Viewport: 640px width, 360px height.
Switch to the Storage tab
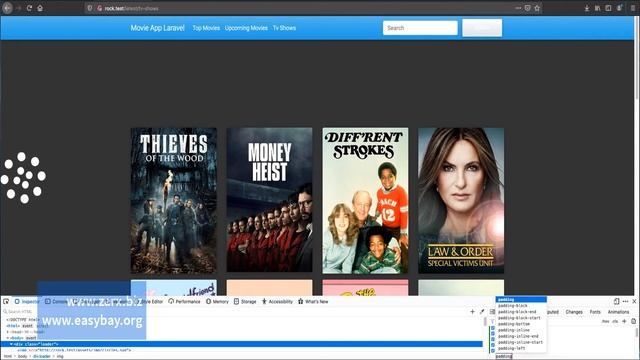245,302
